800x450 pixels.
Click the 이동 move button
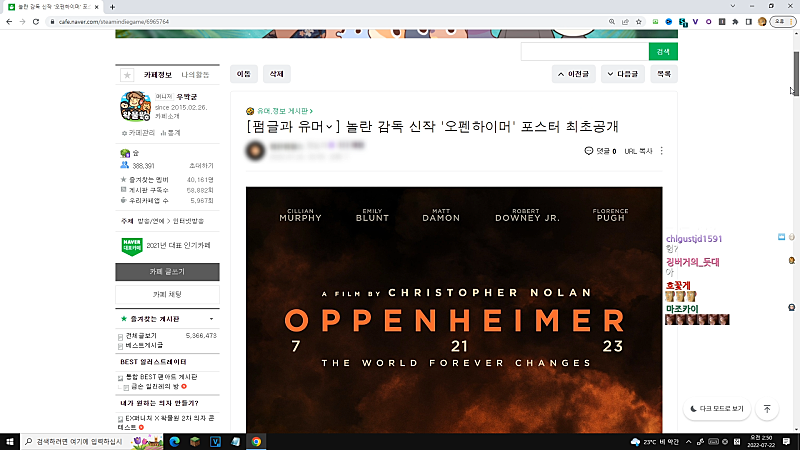(244, 74)
